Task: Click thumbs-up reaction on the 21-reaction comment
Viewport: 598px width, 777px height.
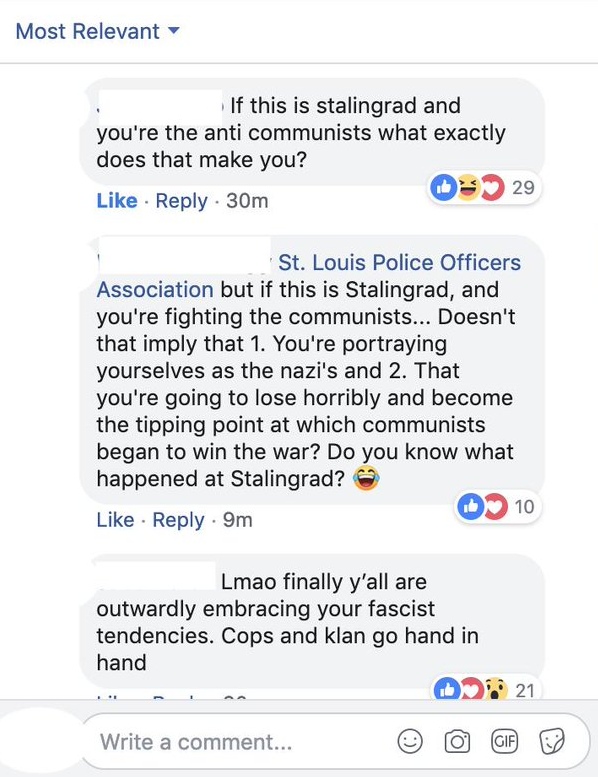Action: click(447, 689)
